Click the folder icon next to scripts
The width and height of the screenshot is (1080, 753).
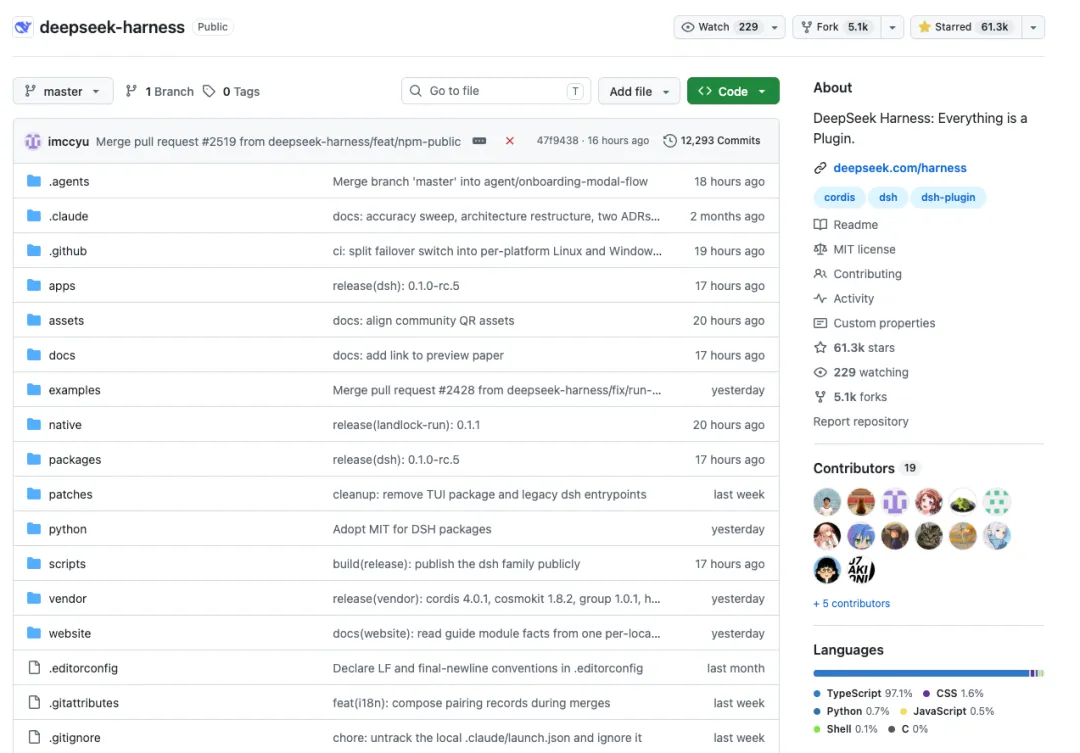pos(34,564)
